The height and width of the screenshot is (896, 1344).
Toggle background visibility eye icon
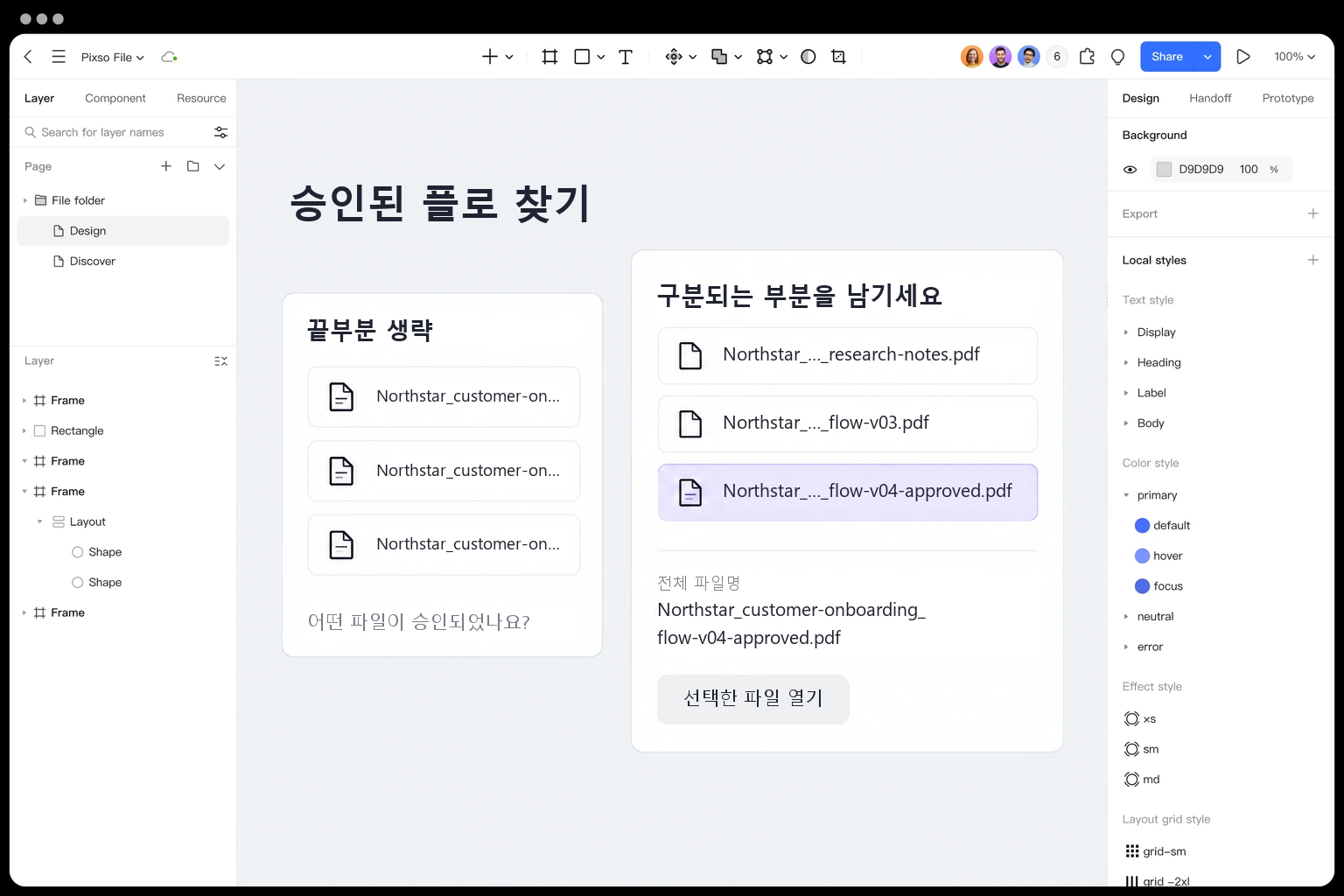[x=1130, y=170]
